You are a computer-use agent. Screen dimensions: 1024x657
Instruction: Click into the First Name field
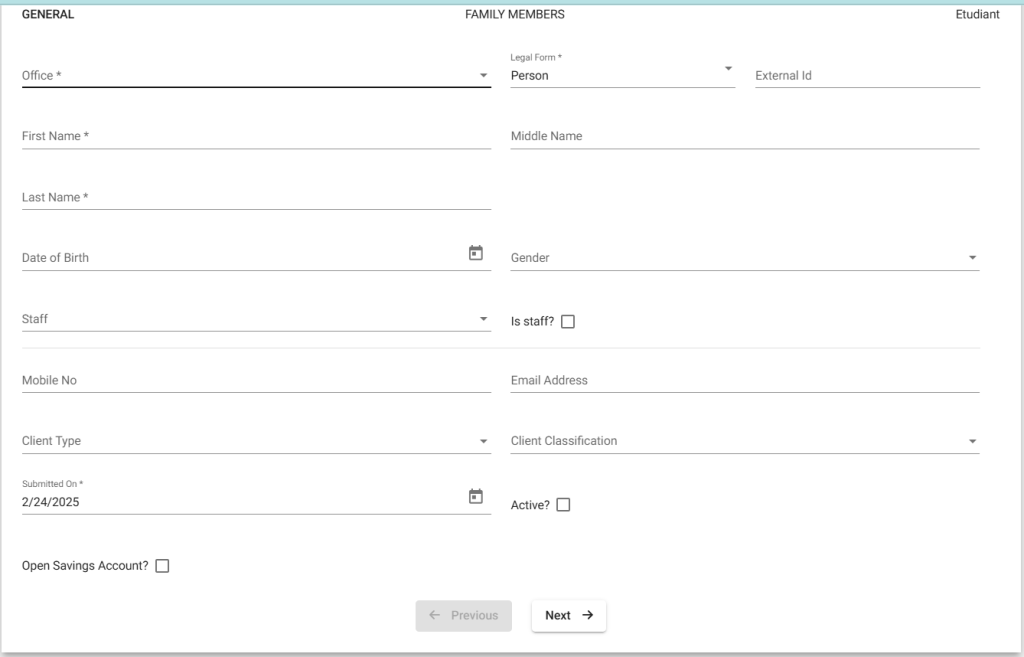click(x=200, y=136)
